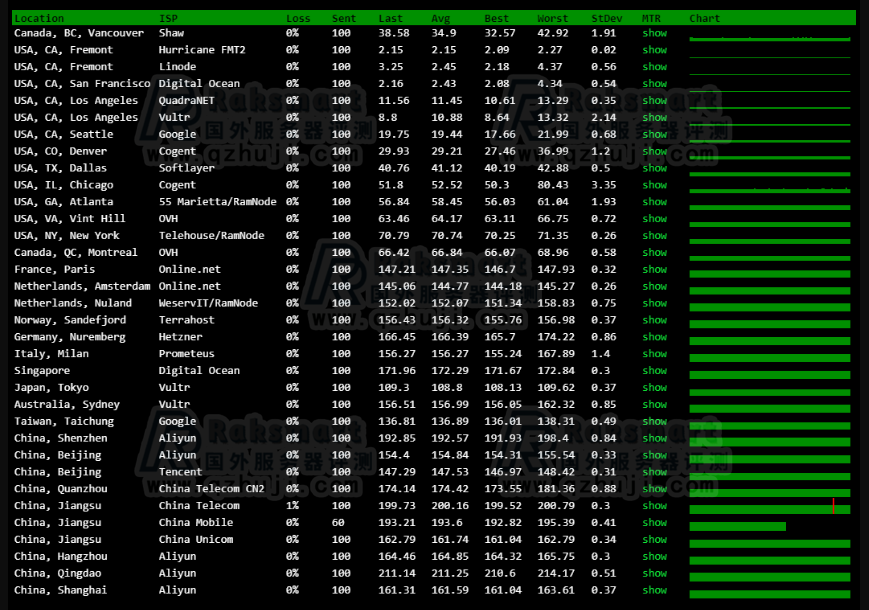The height and width of the screenshot is (610, 869).
Task: Click show for Chicago Cogent row
Action: point(655,185)
